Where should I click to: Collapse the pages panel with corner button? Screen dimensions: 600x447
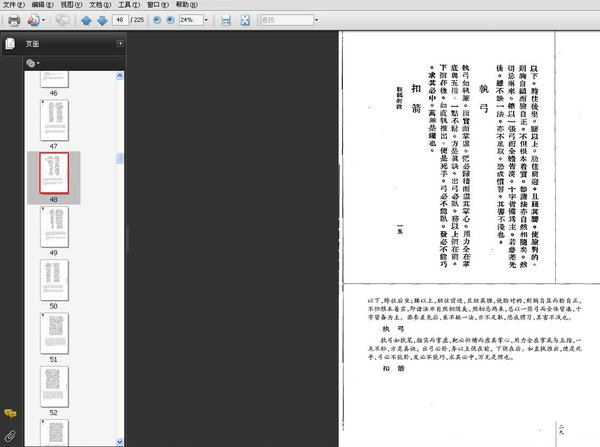120,44
